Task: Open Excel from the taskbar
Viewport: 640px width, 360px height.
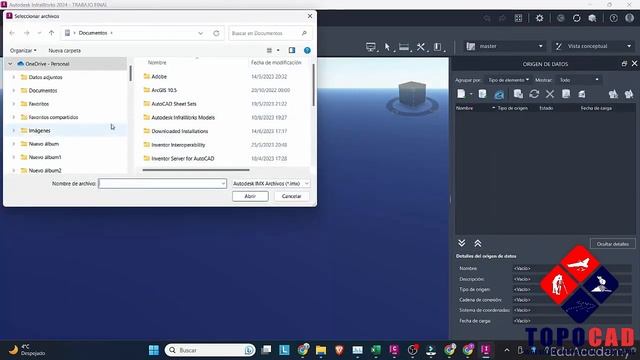Action: tap(376, 350)
